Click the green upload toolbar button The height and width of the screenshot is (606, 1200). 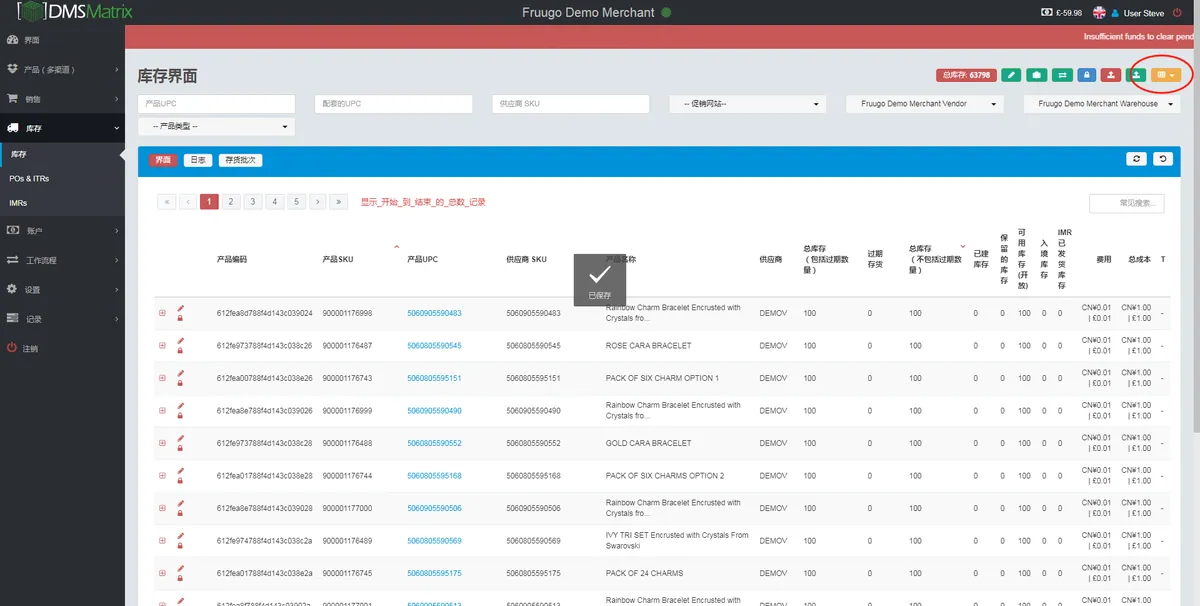tap(1136, 75)
